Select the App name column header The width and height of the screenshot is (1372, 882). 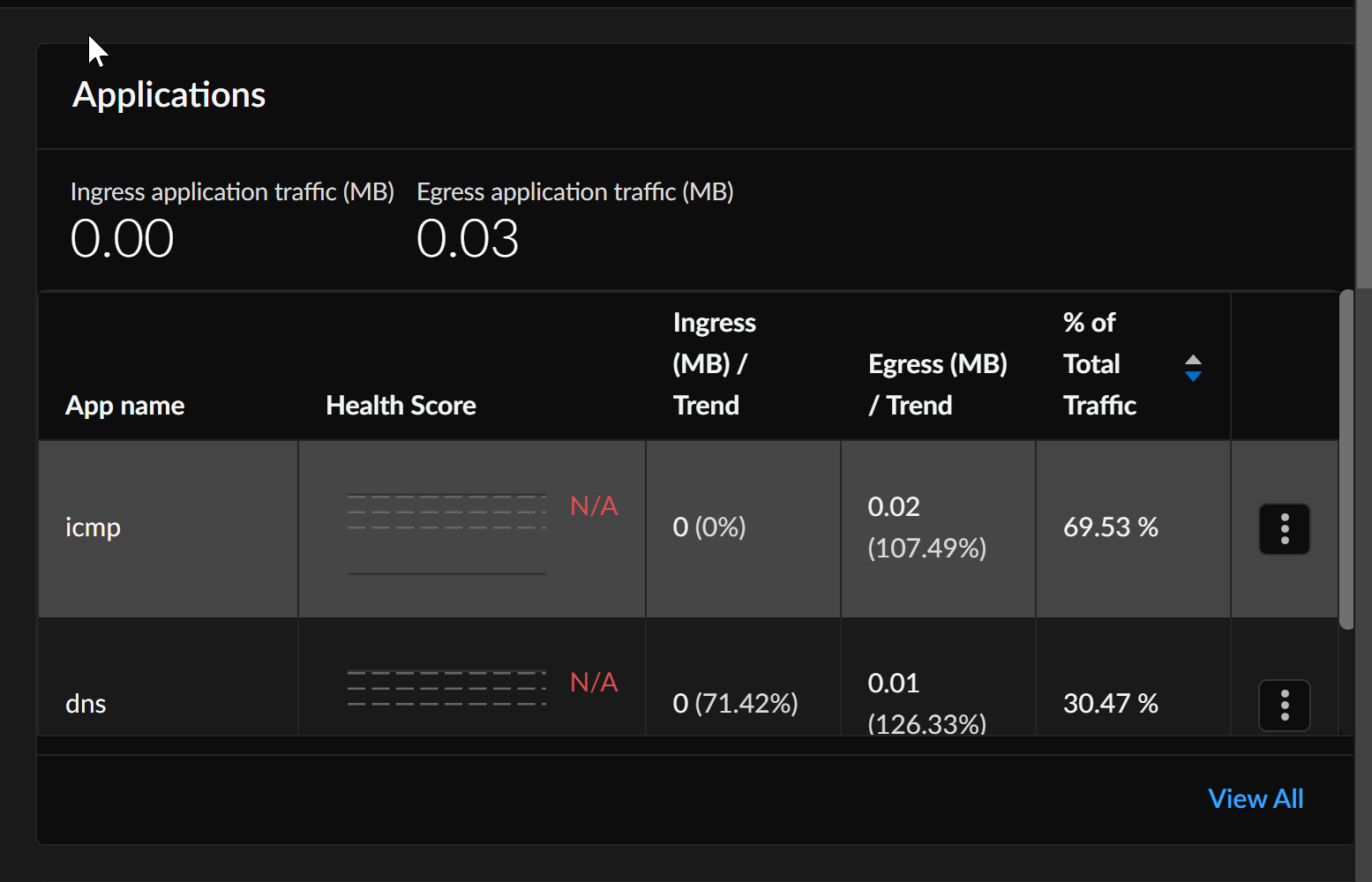(x=124, y=405)
